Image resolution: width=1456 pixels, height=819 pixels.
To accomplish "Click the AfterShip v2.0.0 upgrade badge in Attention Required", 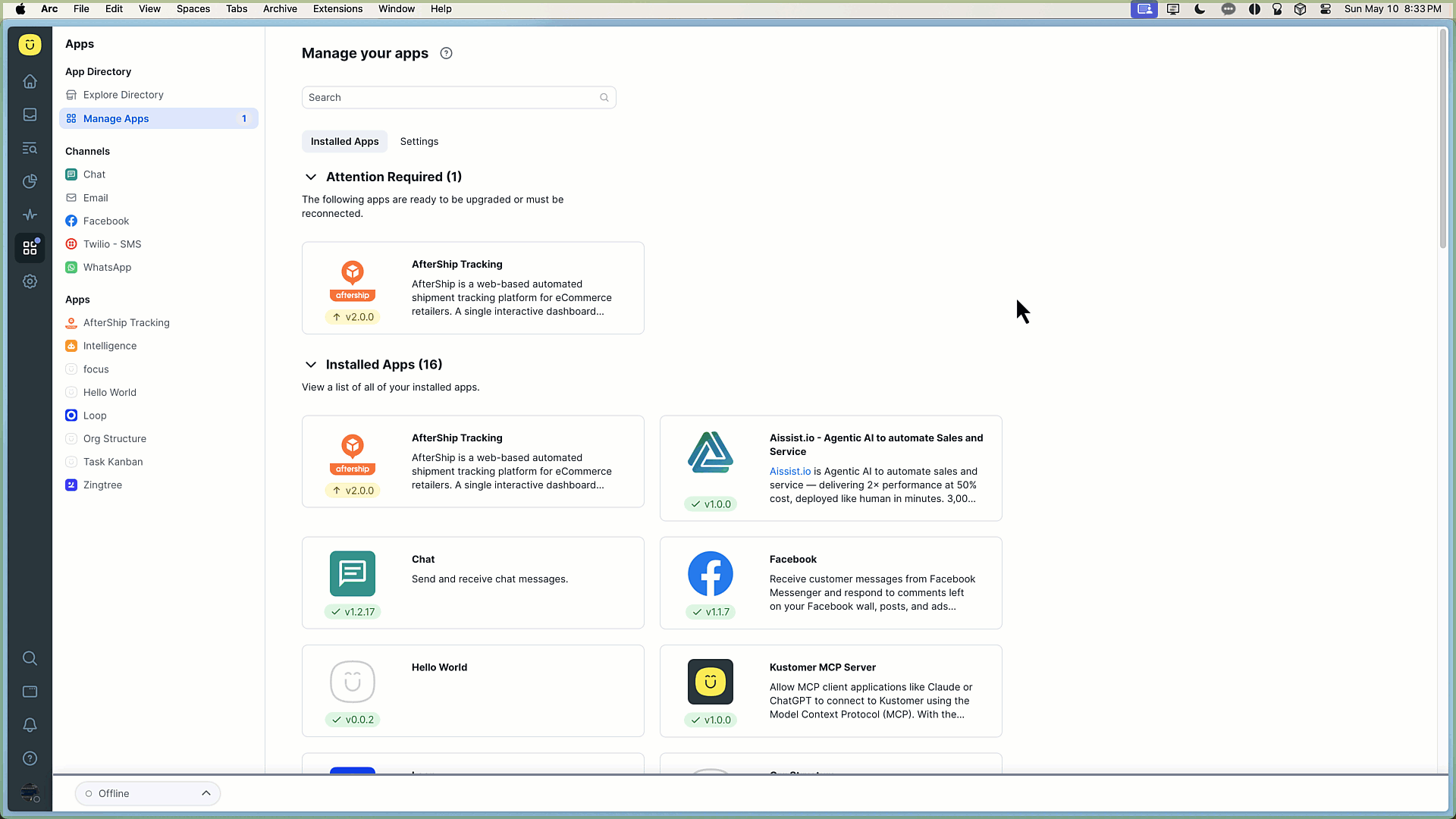I will pos(353,317).
